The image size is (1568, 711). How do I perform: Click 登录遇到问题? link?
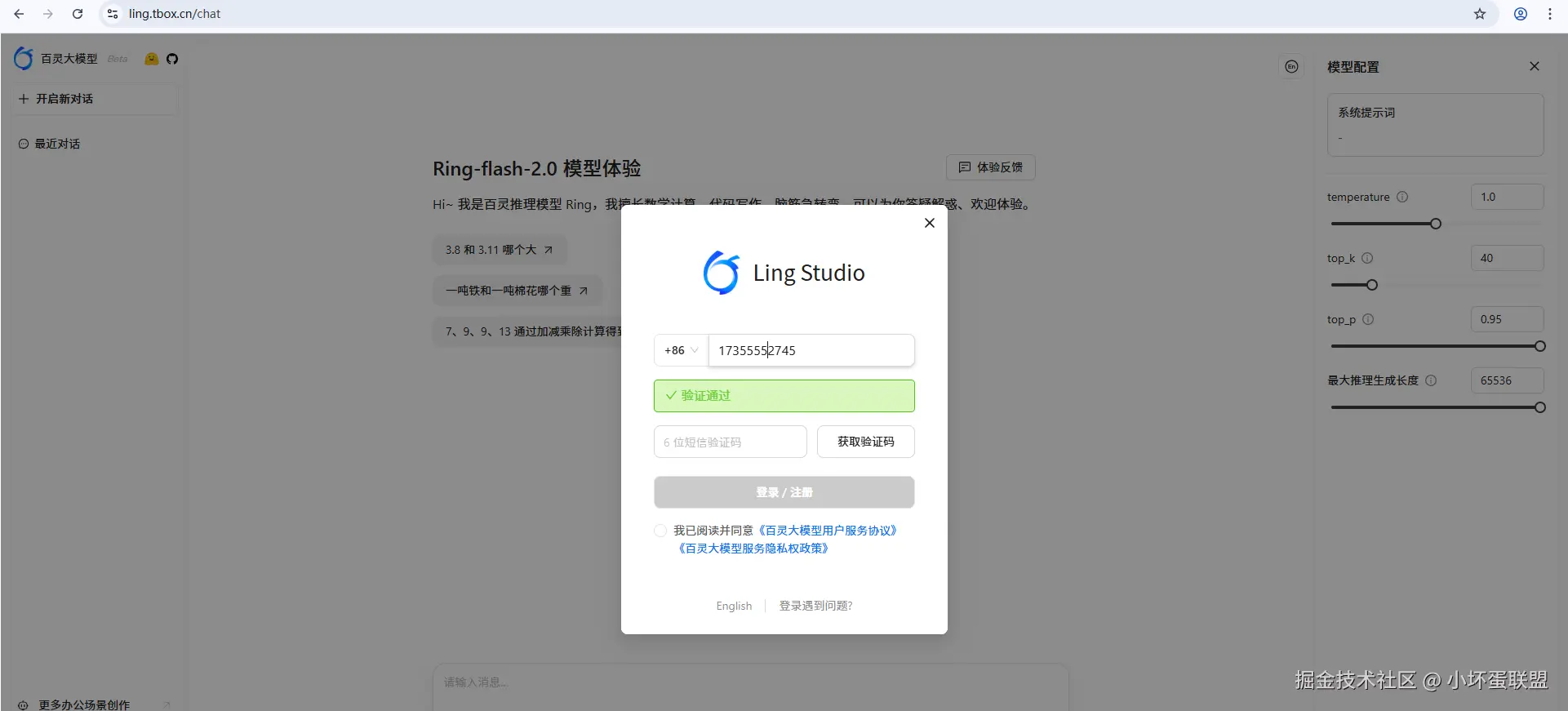tap(815, 606)
